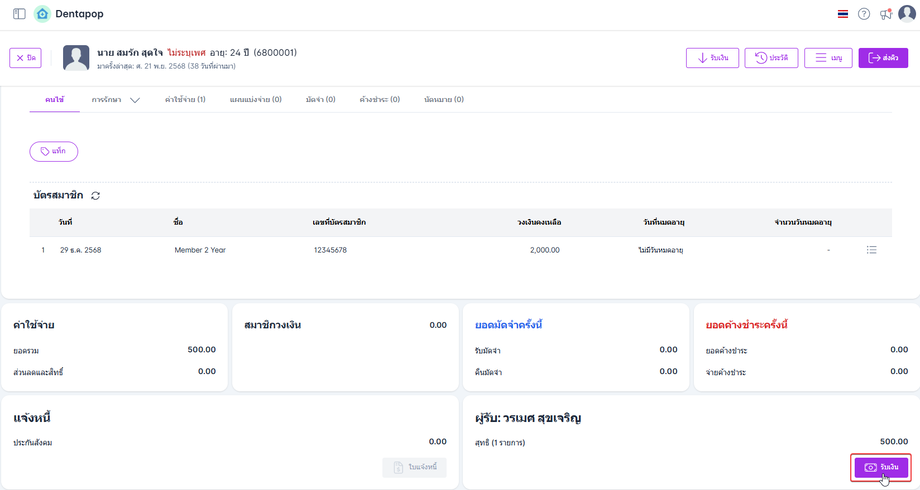Click the ส่วนลดและสิทธิ์ label

tap(38, 373)
